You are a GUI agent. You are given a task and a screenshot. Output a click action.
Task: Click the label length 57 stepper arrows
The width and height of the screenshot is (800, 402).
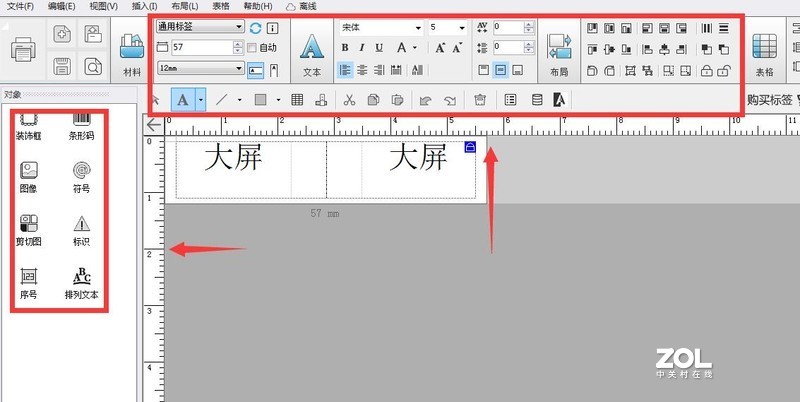coord(238,47)
